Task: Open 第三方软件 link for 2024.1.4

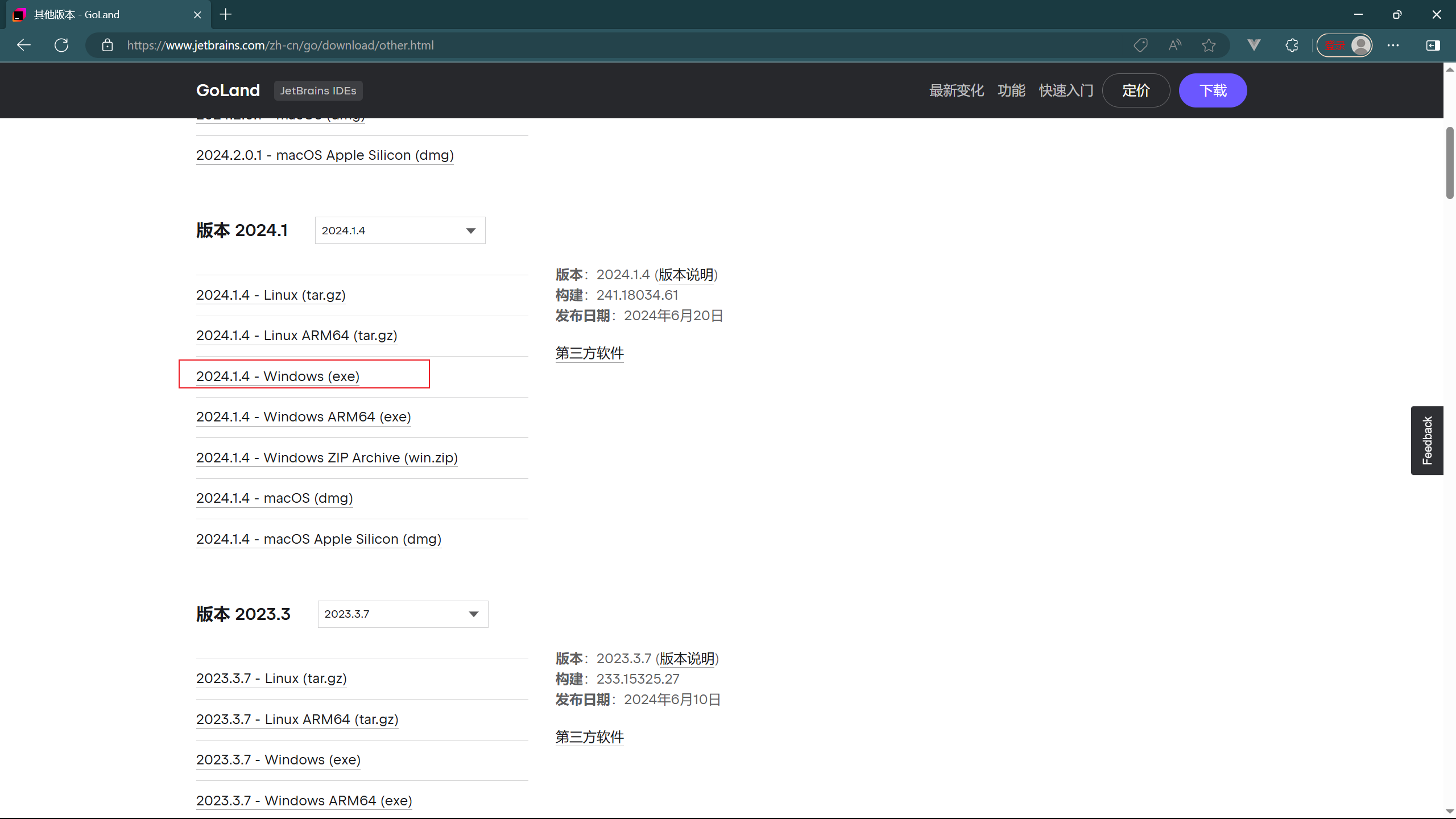Action: point(589,353)
